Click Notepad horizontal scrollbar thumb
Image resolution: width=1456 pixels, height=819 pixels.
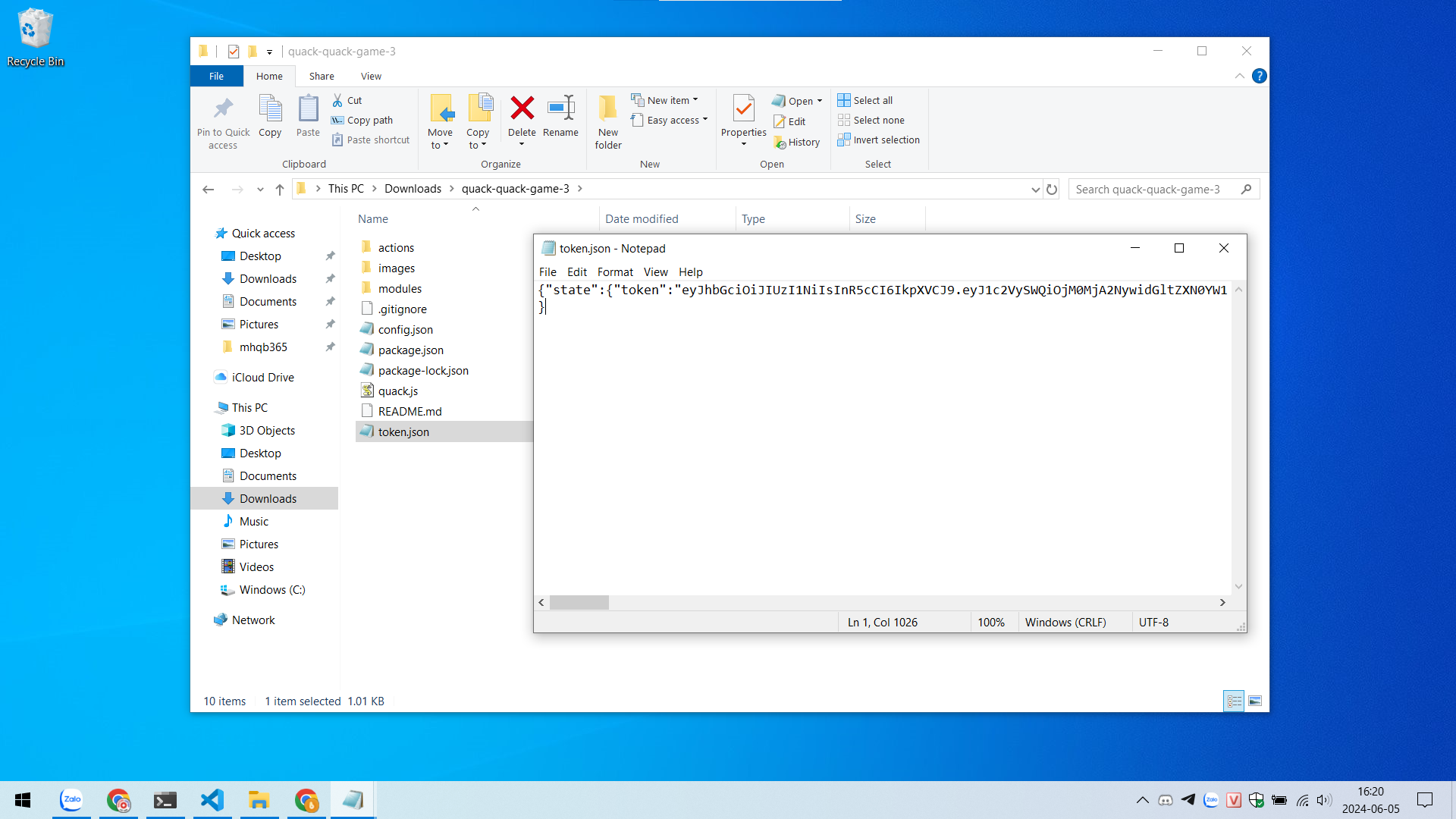tap(579, 603)
